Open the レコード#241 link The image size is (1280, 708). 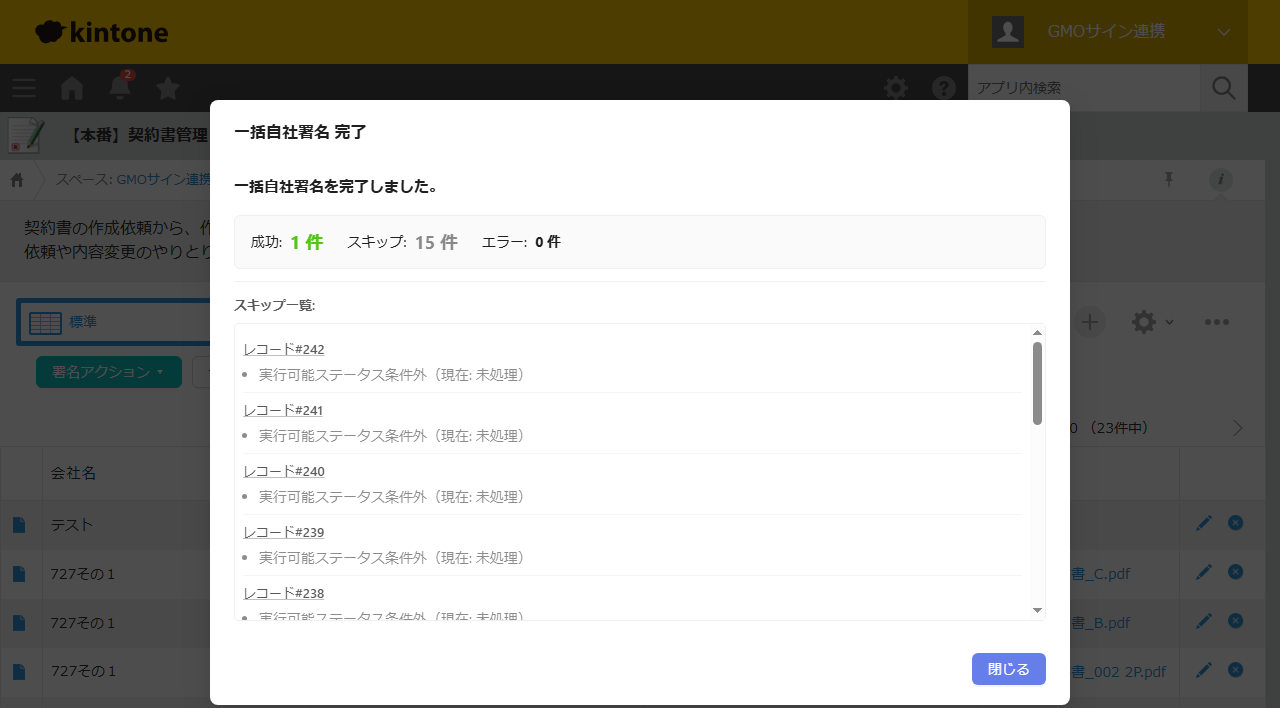(283, 410)
